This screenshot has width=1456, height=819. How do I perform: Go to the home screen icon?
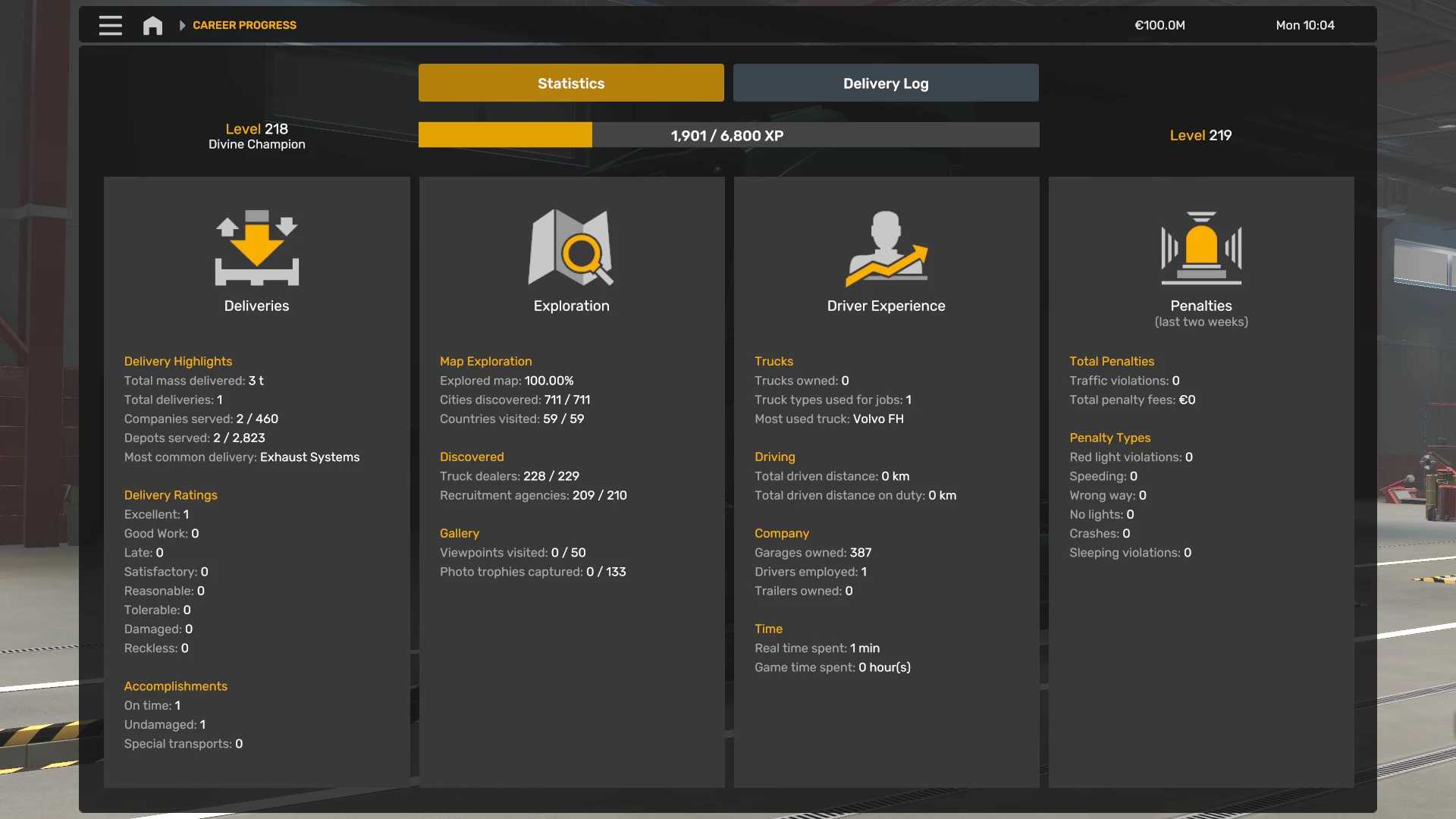click(x=152, y=25)
